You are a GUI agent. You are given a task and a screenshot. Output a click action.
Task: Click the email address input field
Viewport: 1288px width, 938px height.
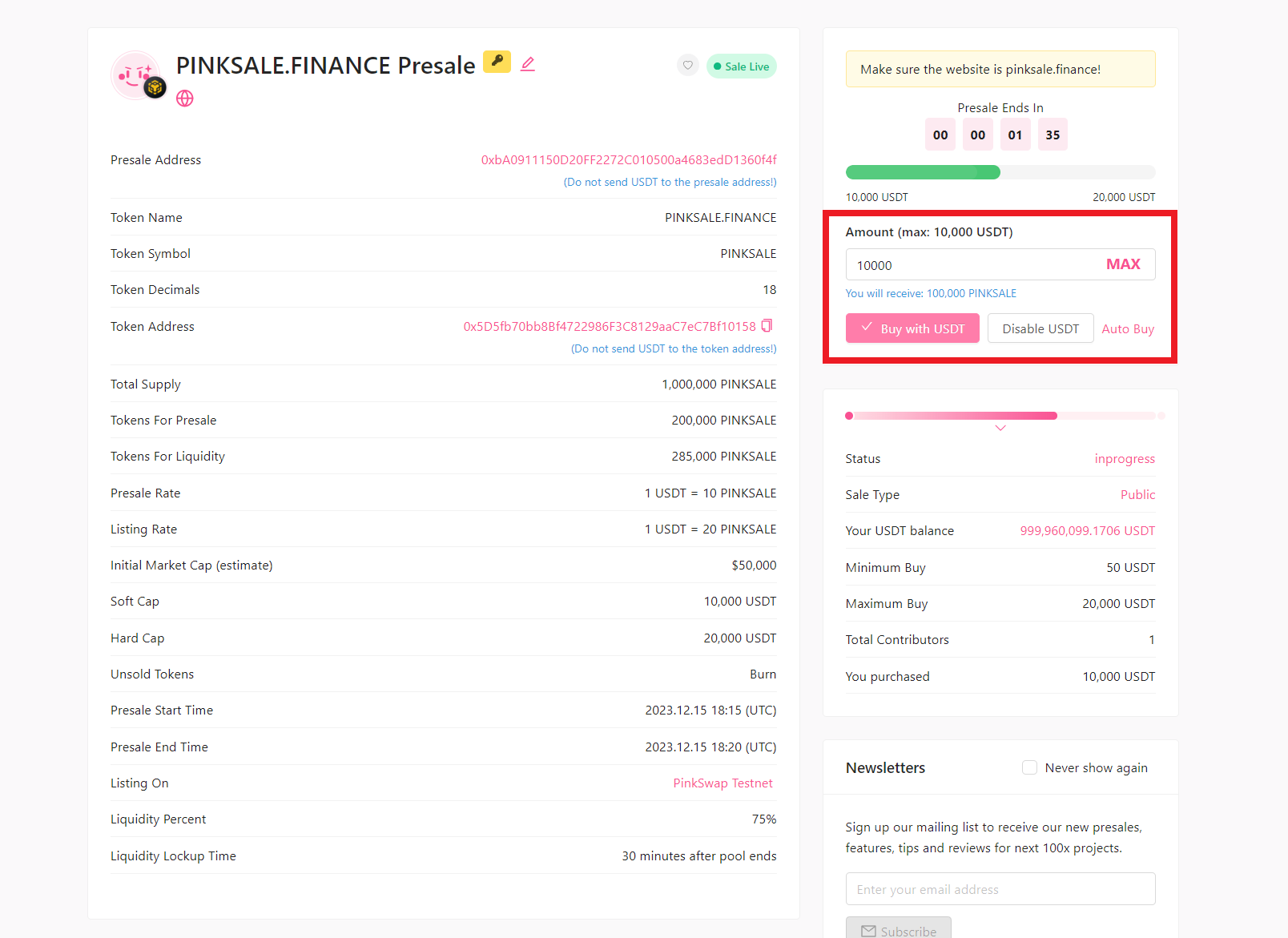tap(1000, 888)
